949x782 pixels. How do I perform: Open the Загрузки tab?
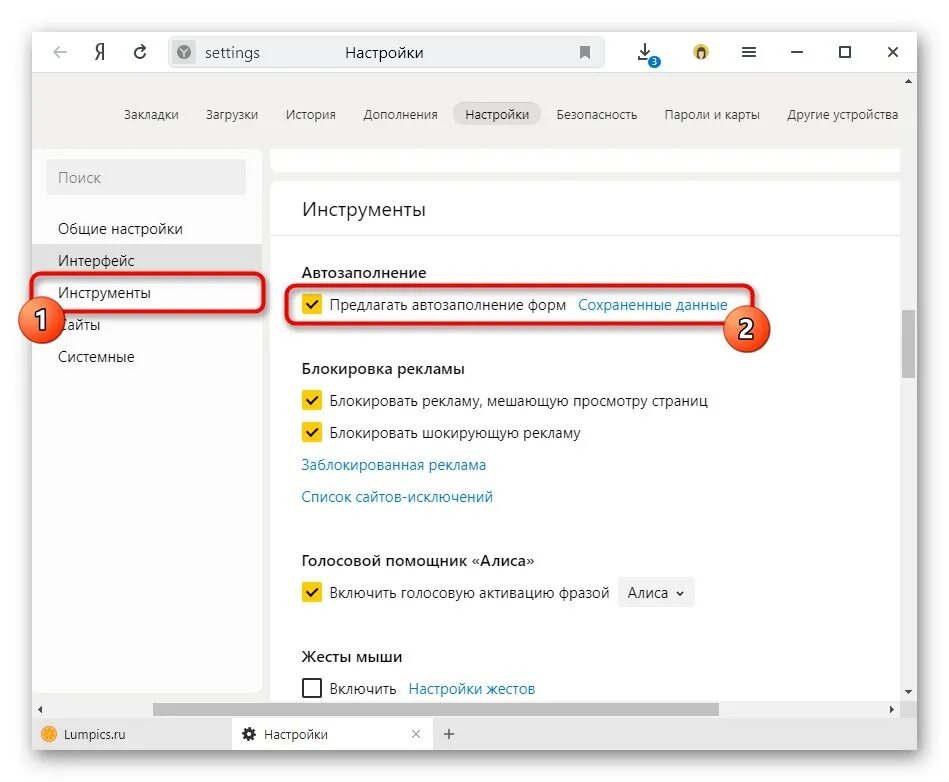(x=232, y=114)
